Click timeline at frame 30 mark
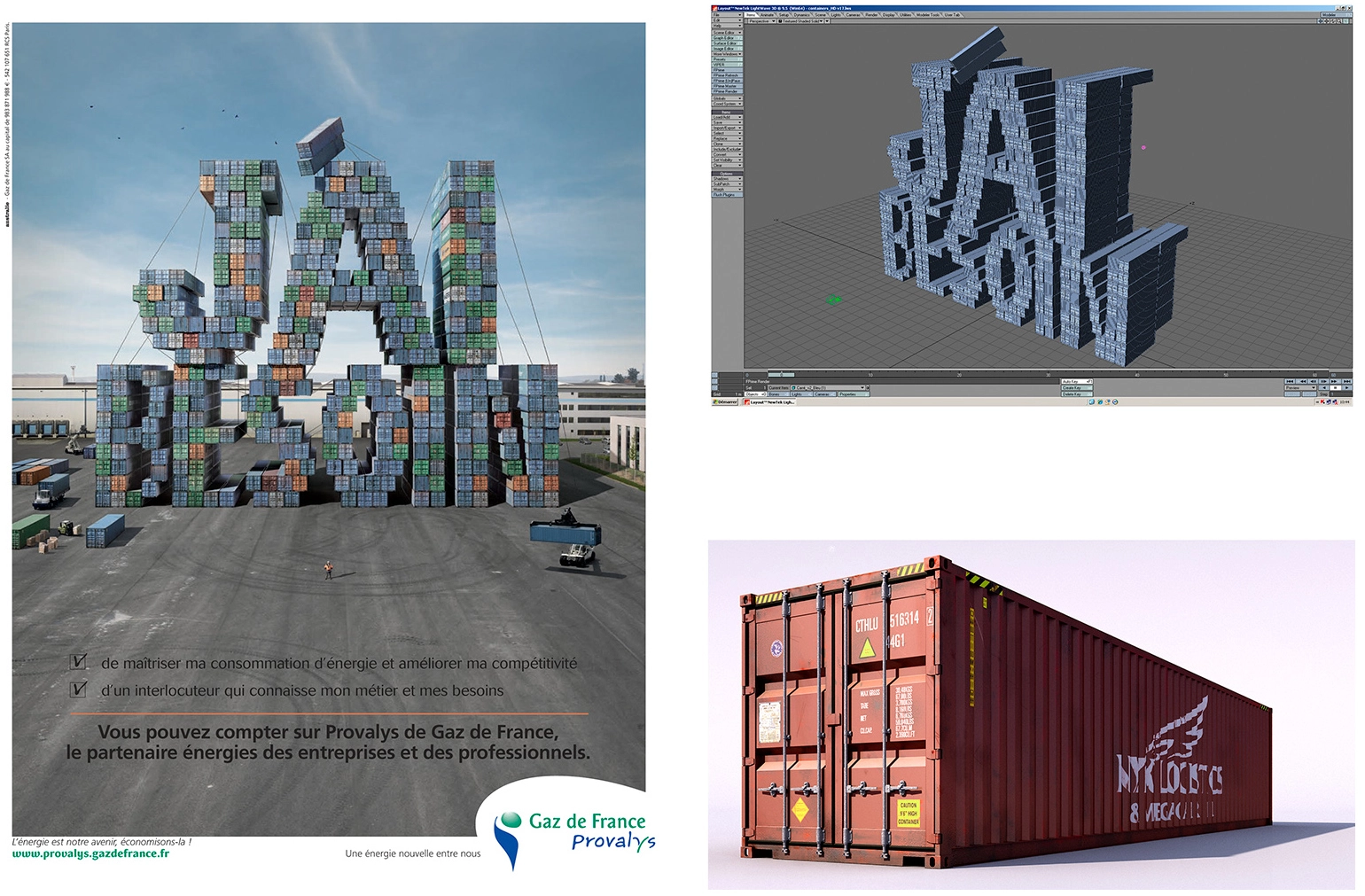 click(x=1049, y=375)
